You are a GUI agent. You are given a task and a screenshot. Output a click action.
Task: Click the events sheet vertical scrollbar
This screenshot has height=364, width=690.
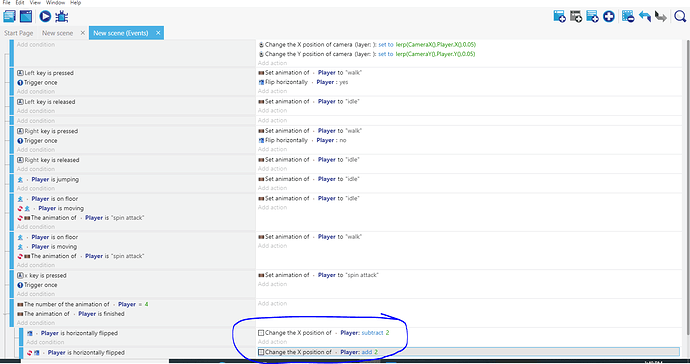687,187
